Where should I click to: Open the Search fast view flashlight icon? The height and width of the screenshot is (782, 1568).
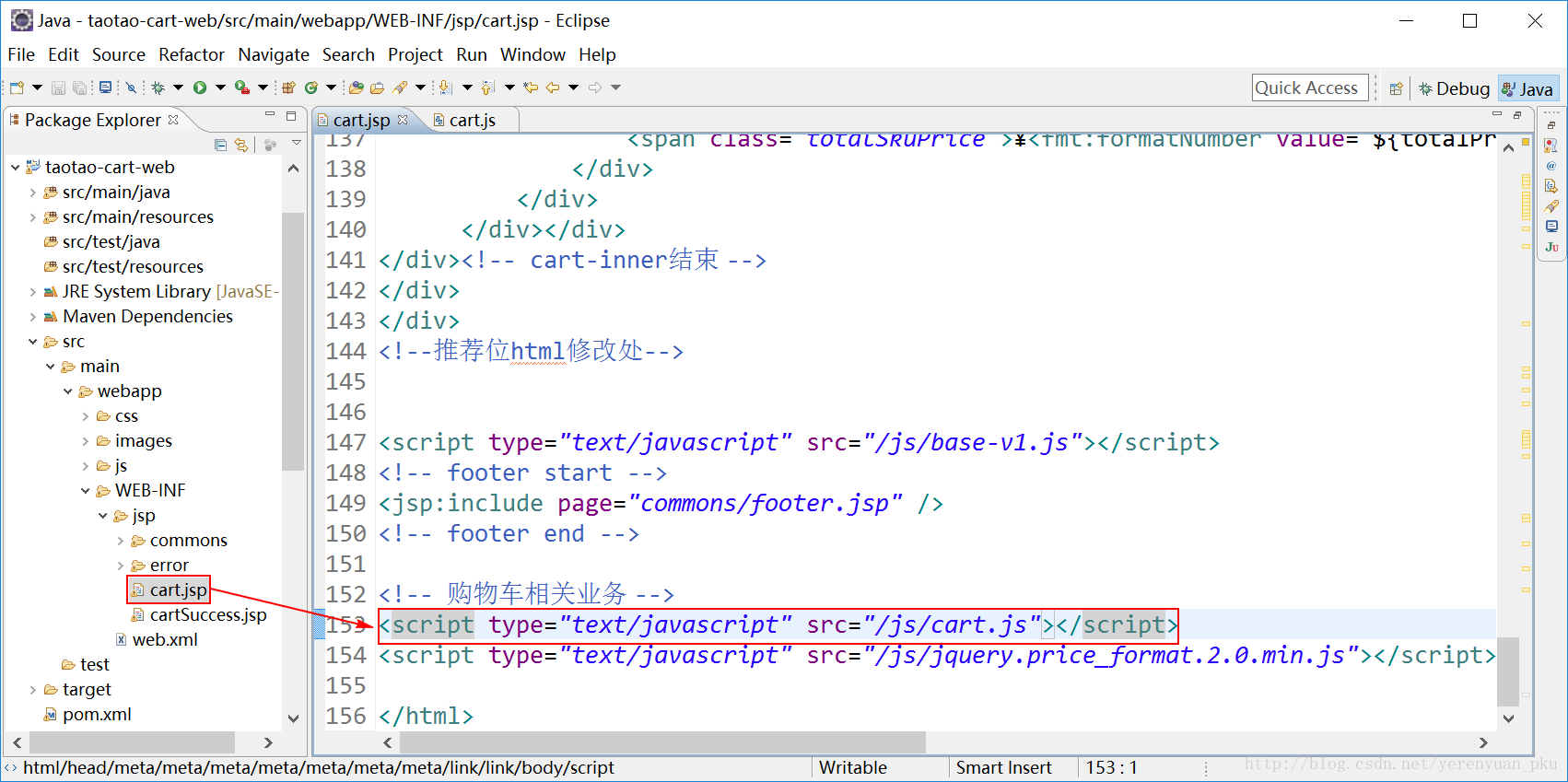(x=1551, y=206)
